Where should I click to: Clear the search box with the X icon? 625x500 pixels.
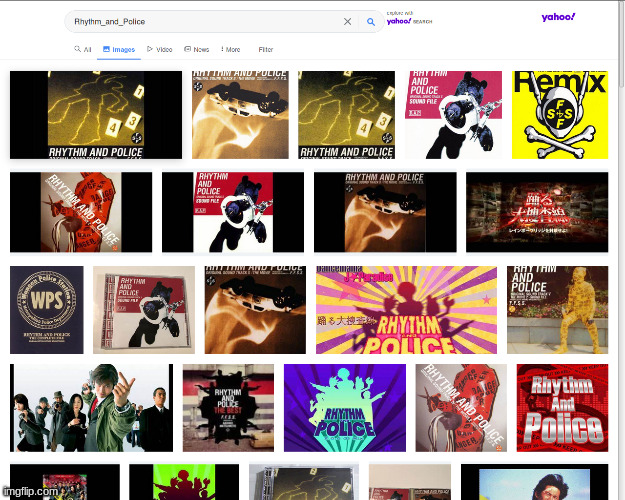347,22
